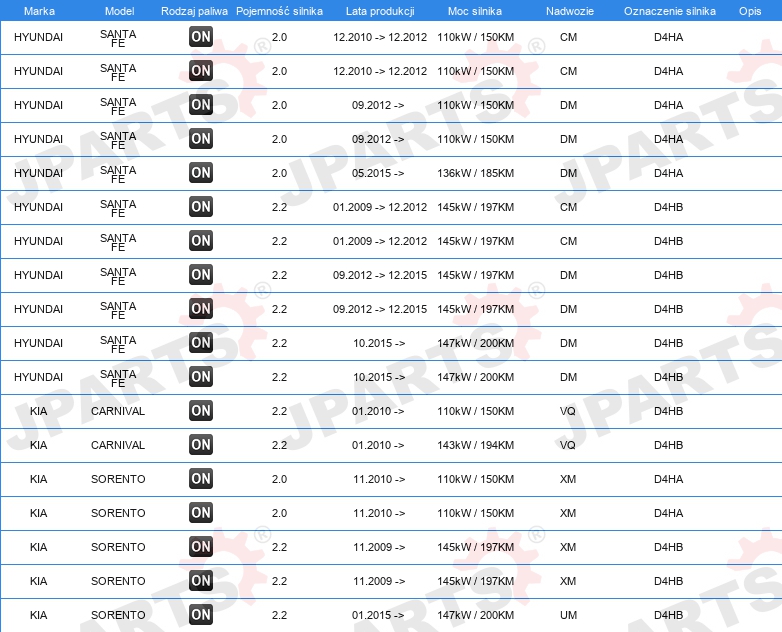The height and width of the screenshot is (632, 782).
Task: Click VQ in the 143kW / 194KM row
Action: 568,445
